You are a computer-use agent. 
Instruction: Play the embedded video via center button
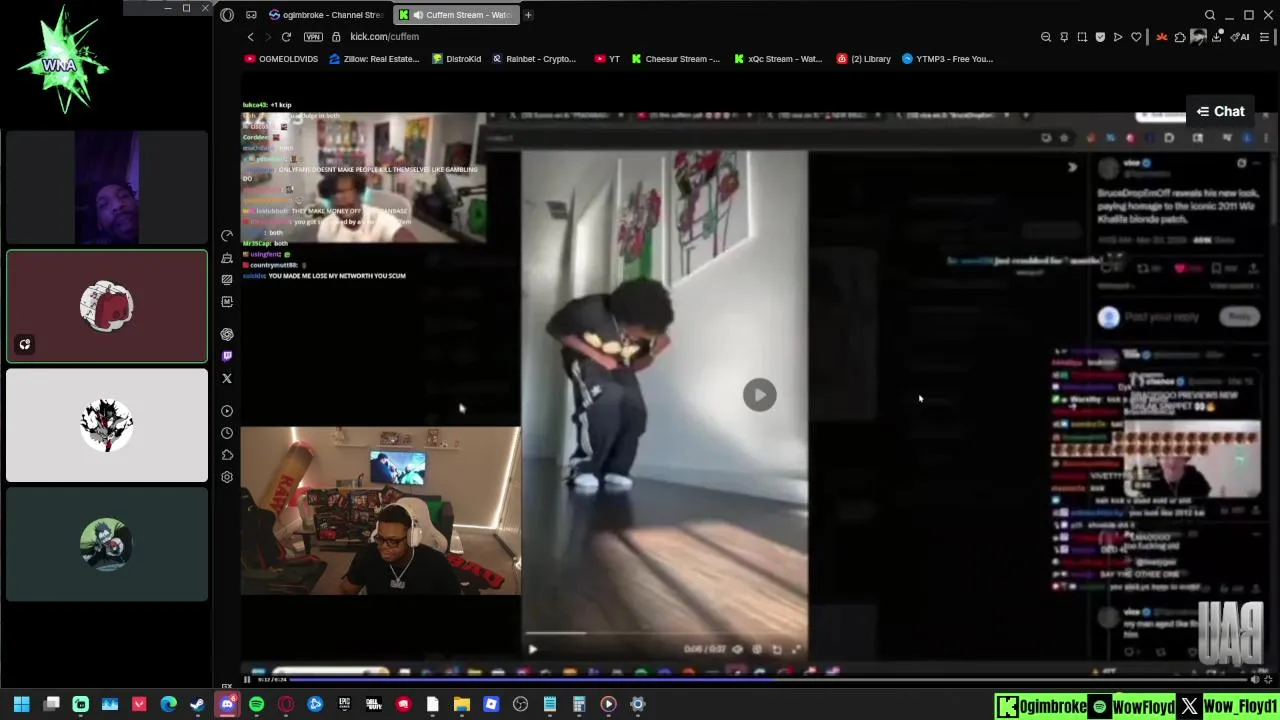759,395
